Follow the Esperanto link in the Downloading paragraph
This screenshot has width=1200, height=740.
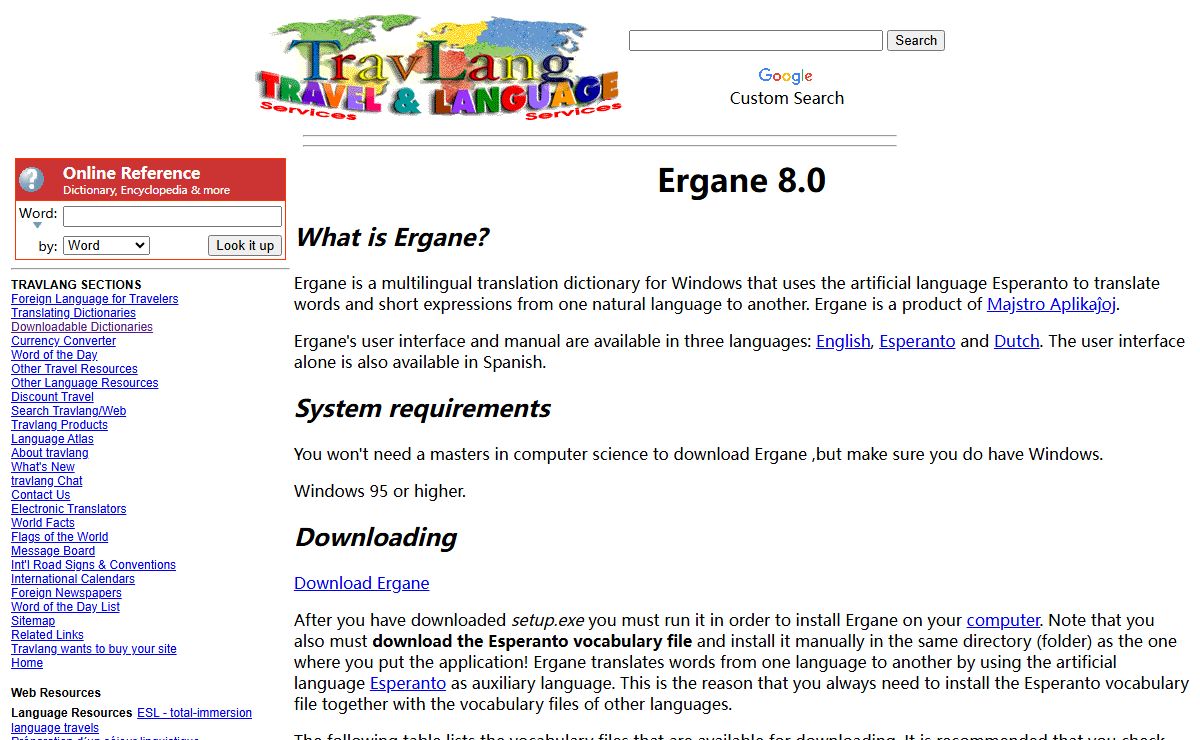408,683
